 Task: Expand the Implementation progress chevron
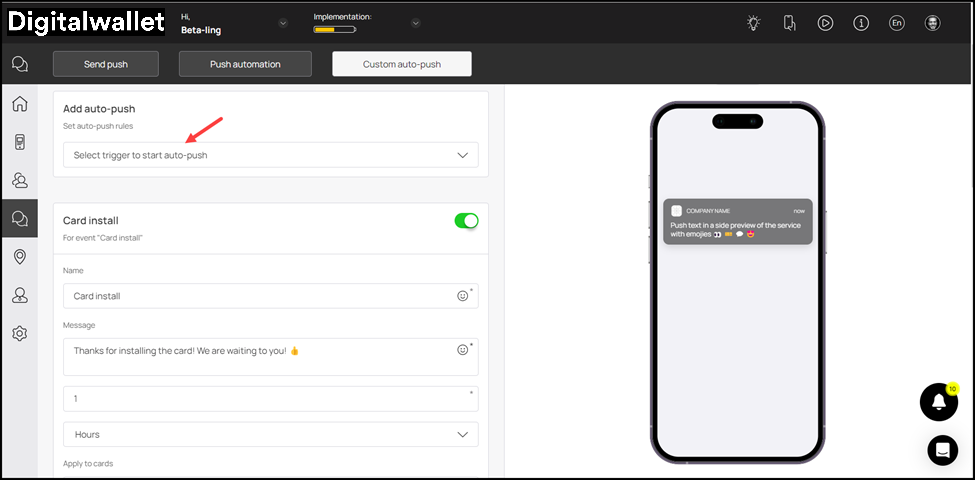point(415,23)
